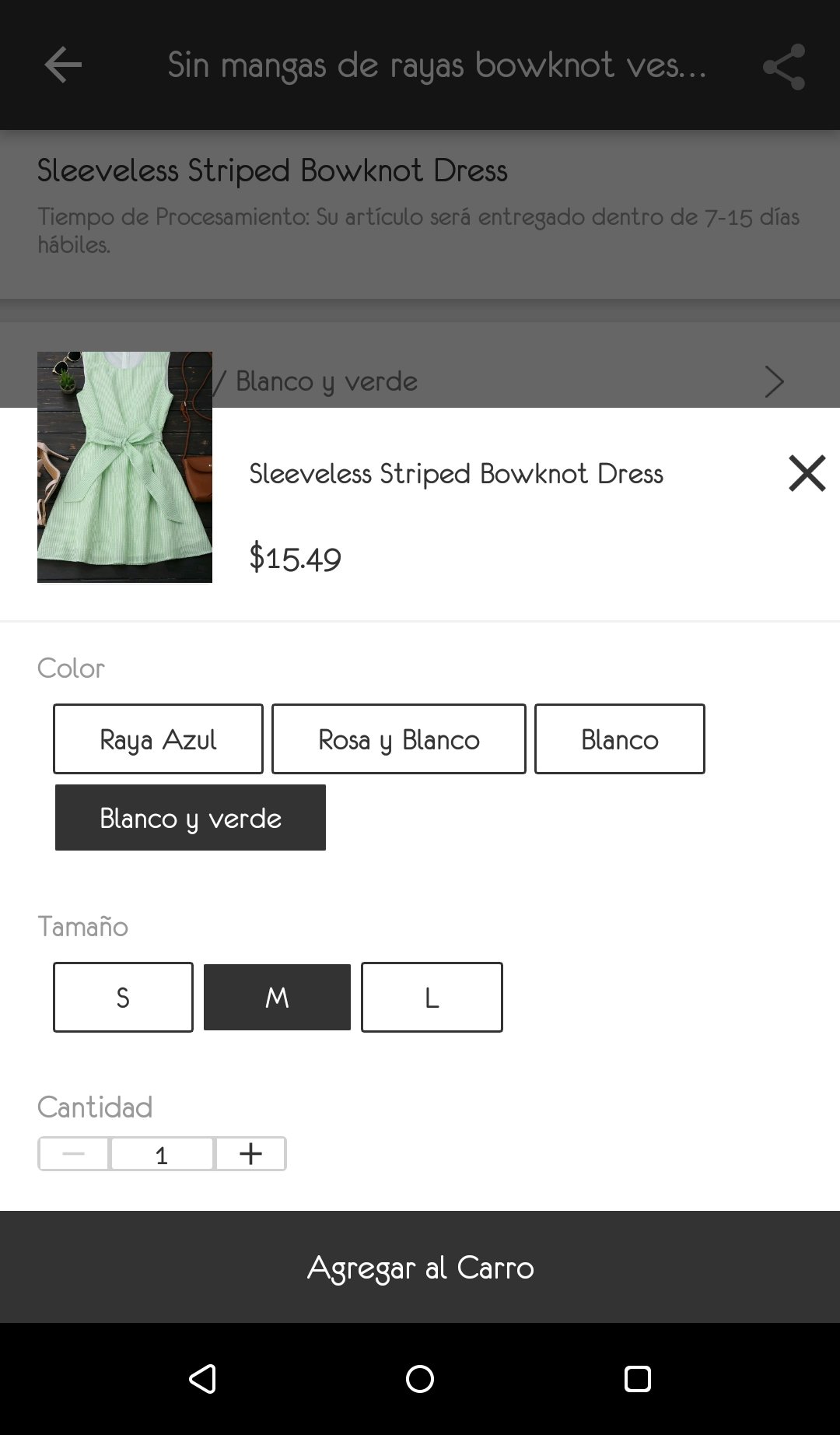Tap the back arrow in header
This screenshot has width=840, height=1435.
63,65
